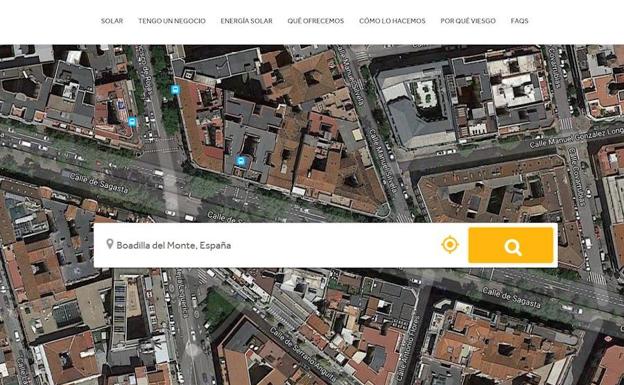Viewport: 624px width, 385px height.
Task: Click the white square building marker on the map
Action: pos(189,74)
